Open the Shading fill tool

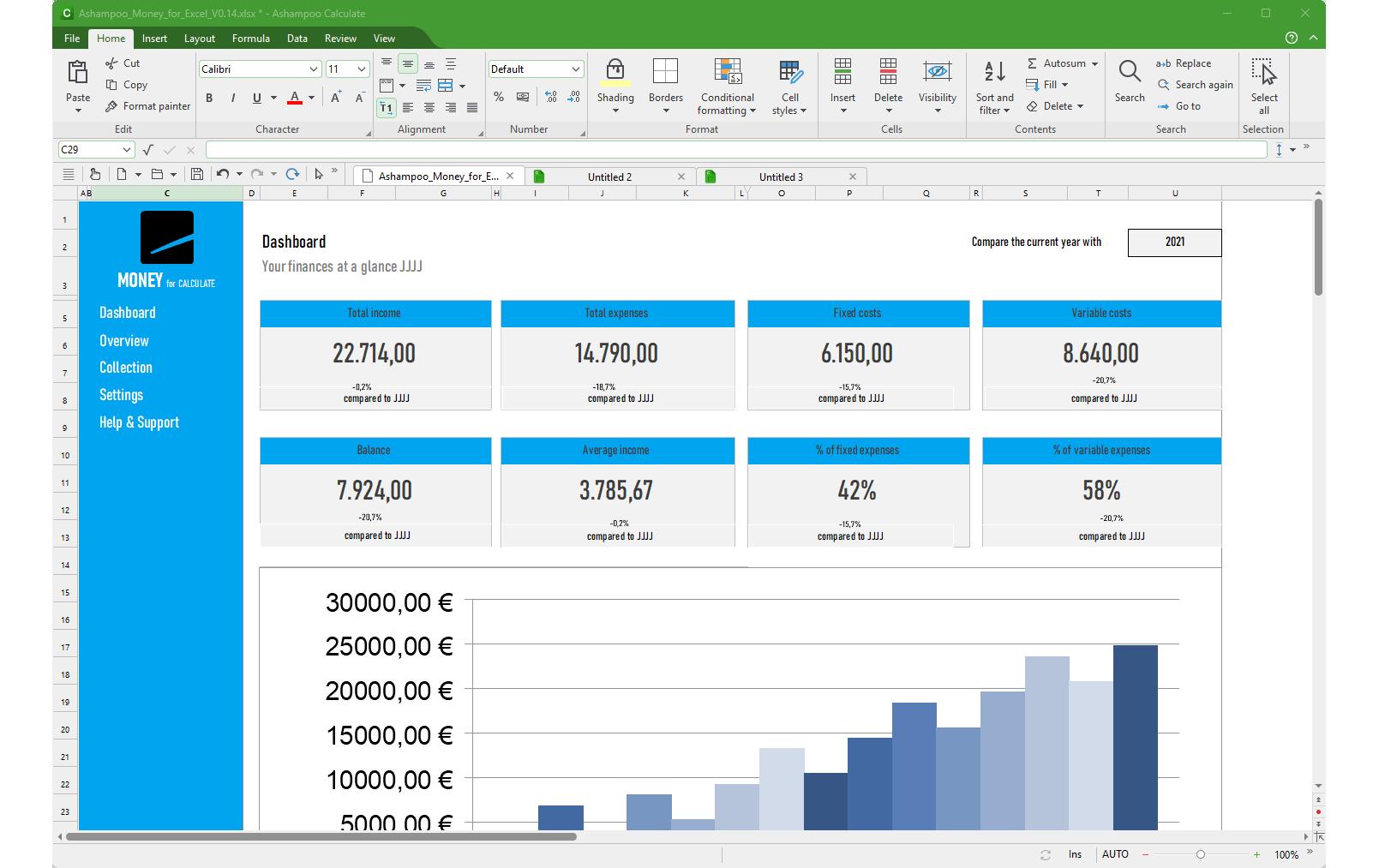coord(615,74)
